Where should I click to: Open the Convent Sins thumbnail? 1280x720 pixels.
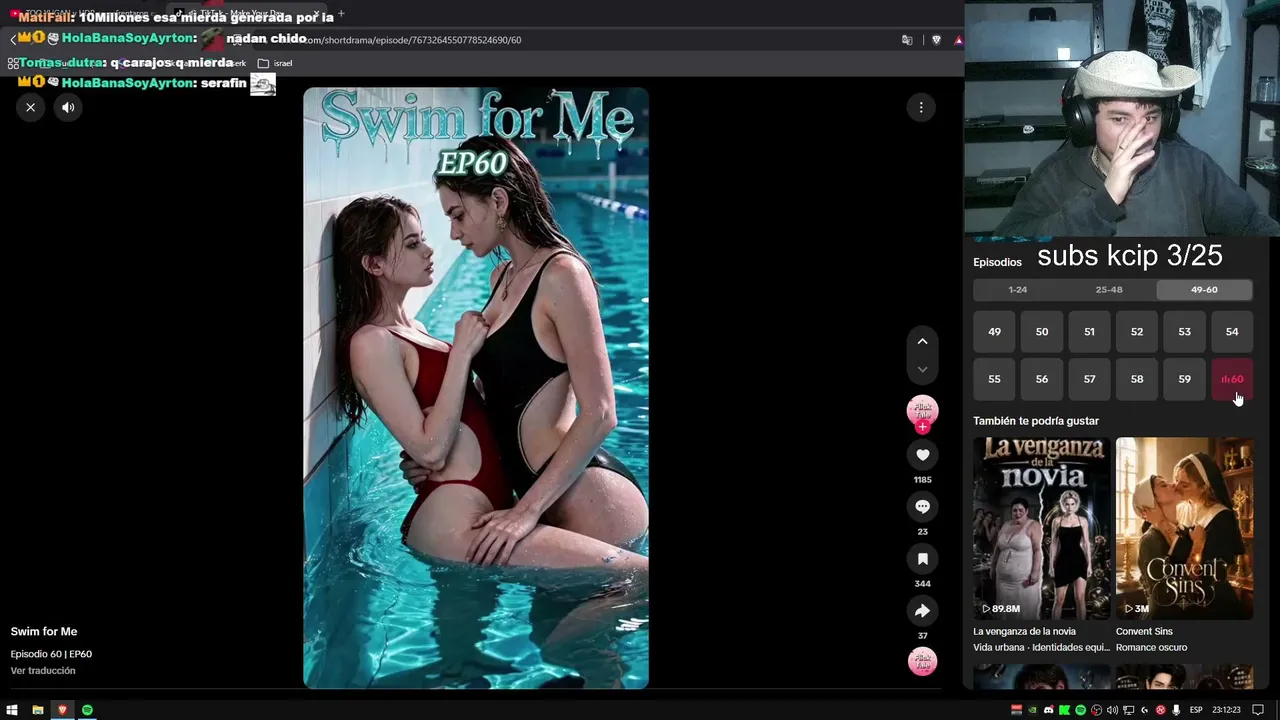pos(1184,528)
